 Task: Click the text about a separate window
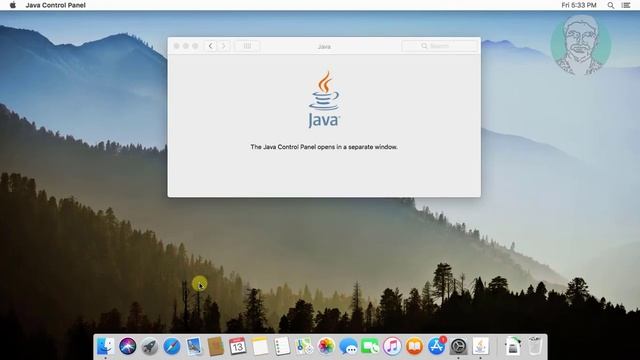coord(324,147)
